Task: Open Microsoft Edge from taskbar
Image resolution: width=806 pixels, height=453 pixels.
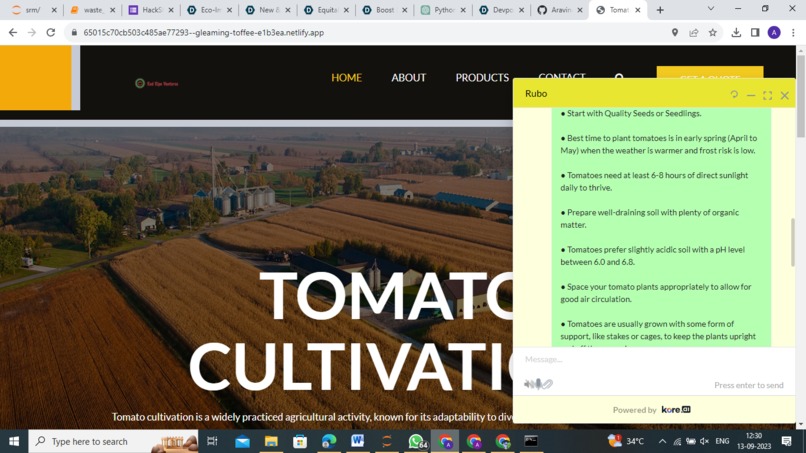Action: tap(329, 441)
